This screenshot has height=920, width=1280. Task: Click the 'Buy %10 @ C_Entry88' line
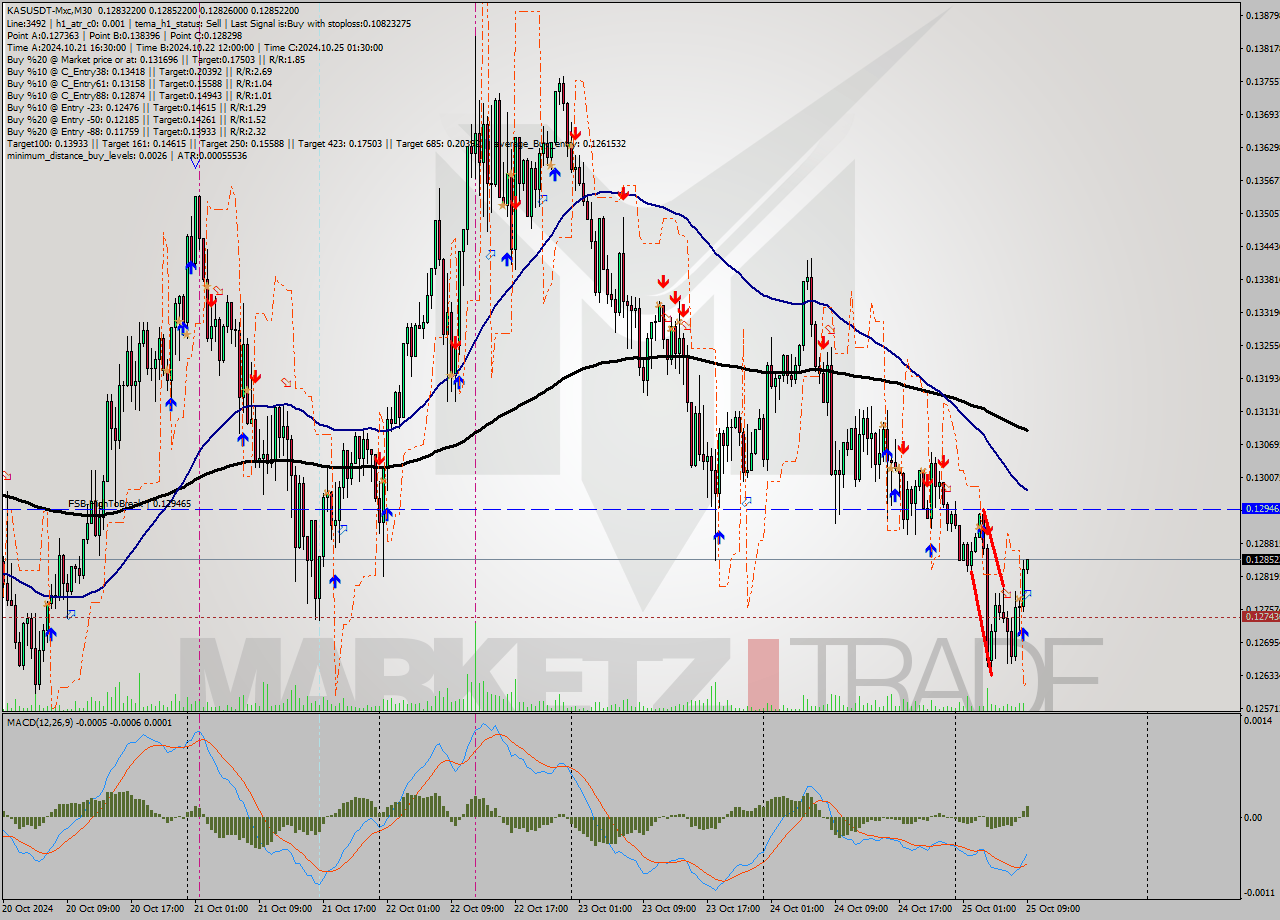click(x=138, y=95)
